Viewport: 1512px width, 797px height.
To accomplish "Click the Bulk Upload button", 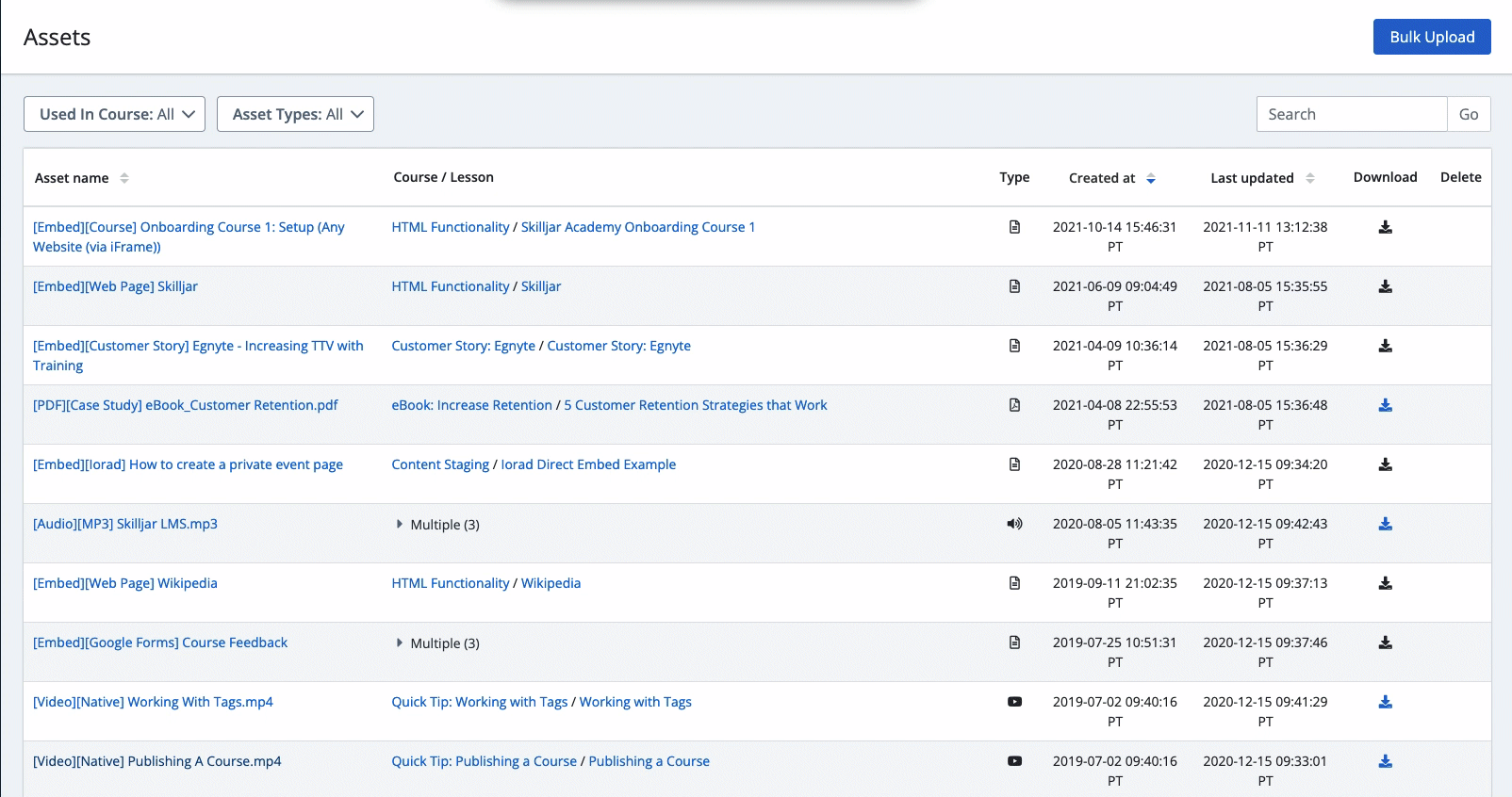I will pos(1432,37).
